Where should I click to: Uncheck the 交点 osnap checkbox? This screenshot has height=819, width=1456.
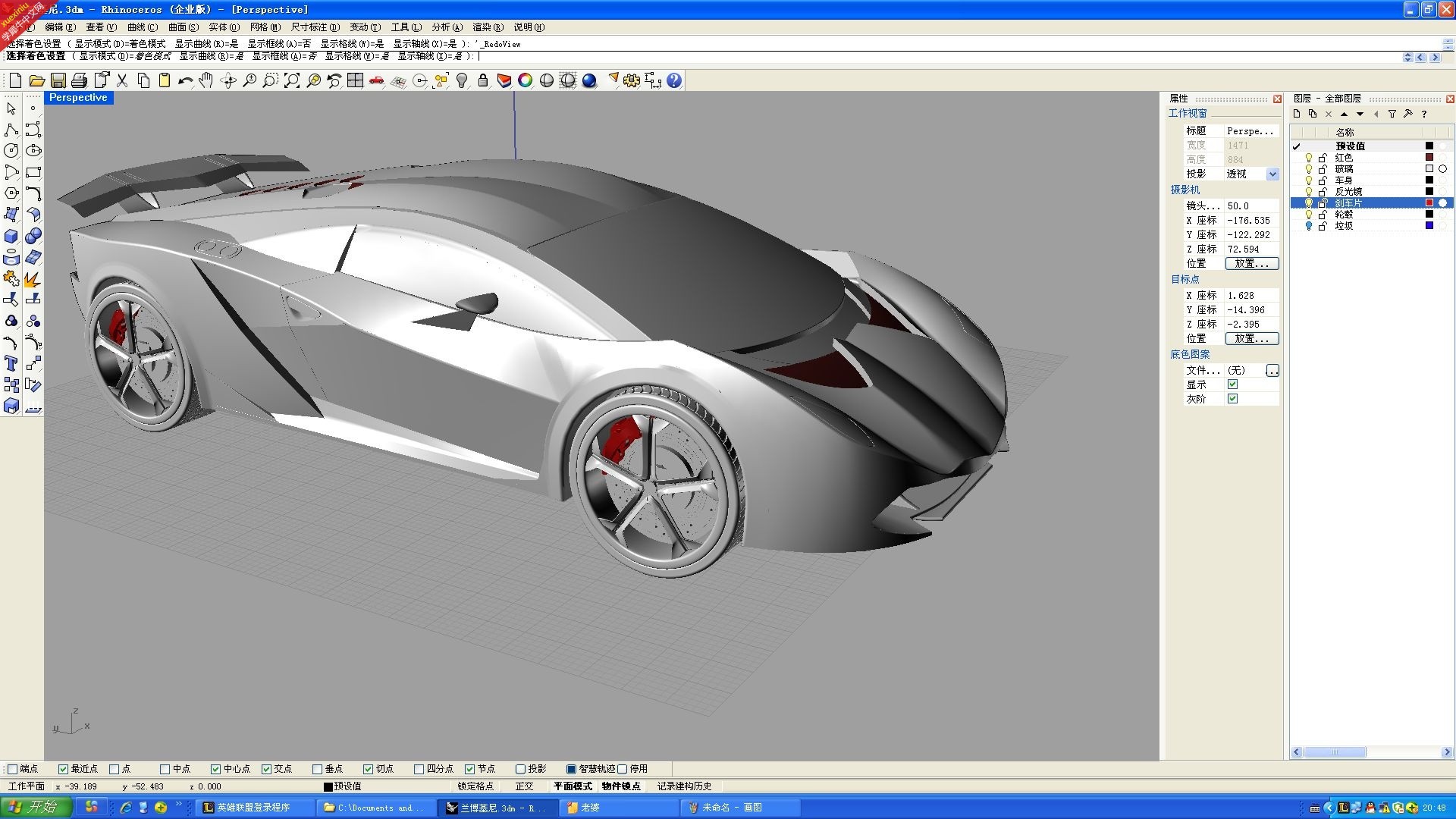tap(267, 769)
